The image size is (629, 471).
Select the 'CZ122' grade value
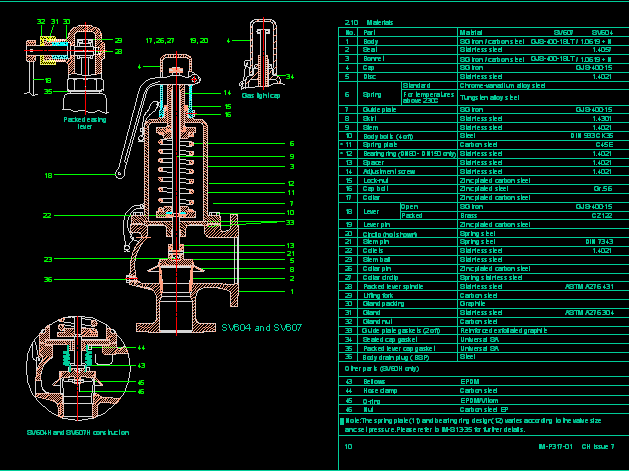click(602, 215)
